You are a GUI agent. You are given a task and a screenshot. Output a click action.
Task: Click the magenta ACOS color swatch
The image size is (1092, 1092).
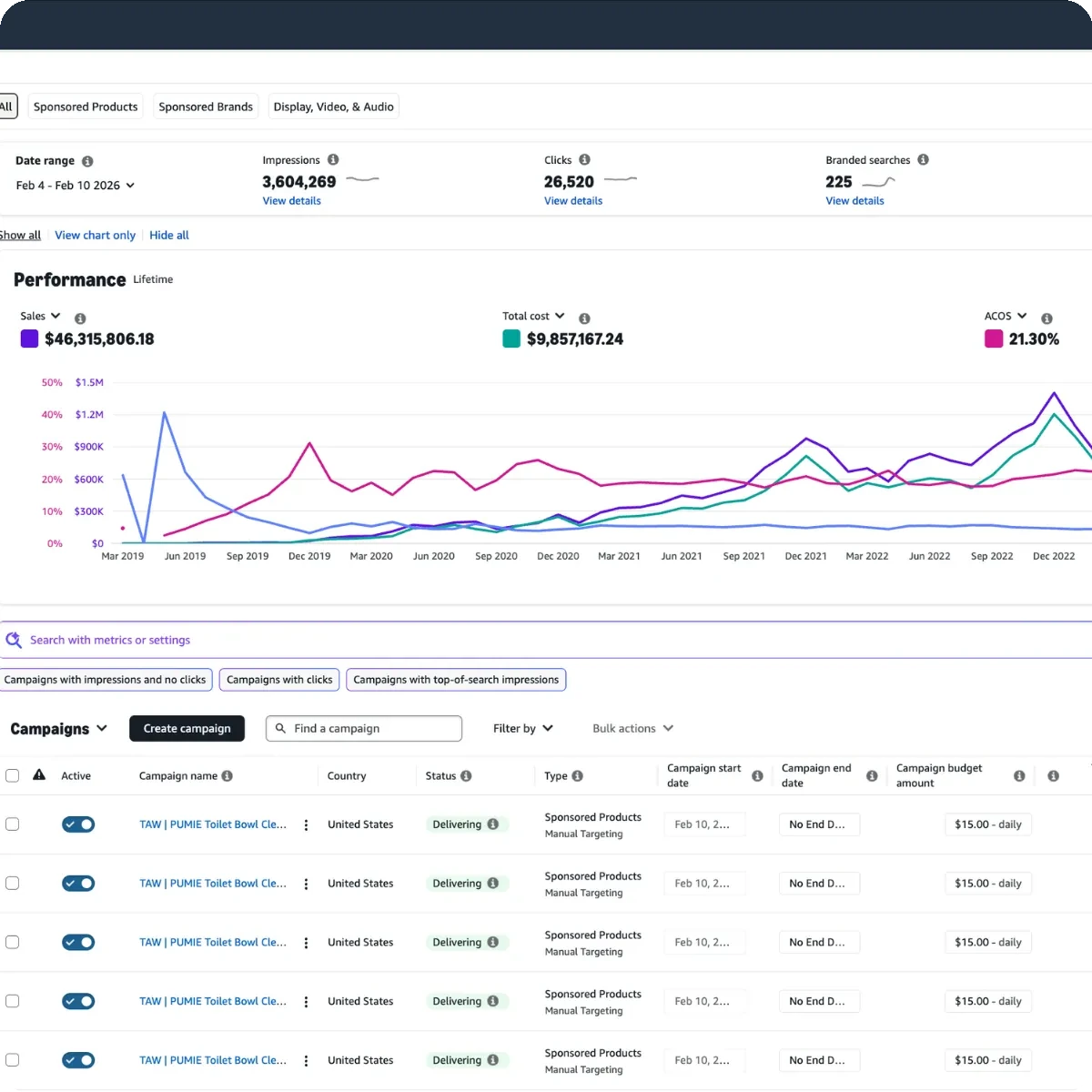coord(994,339)
